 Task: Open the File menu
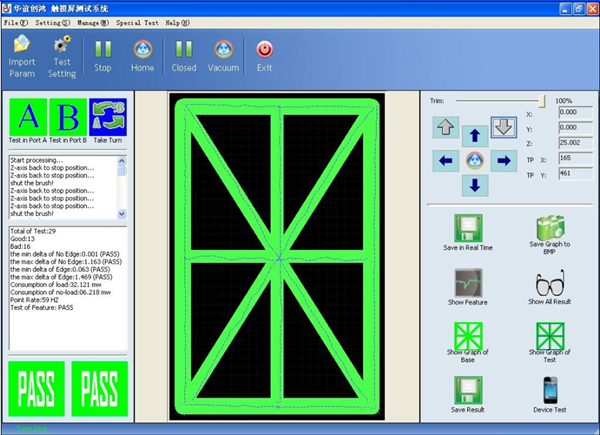point(16,21)
